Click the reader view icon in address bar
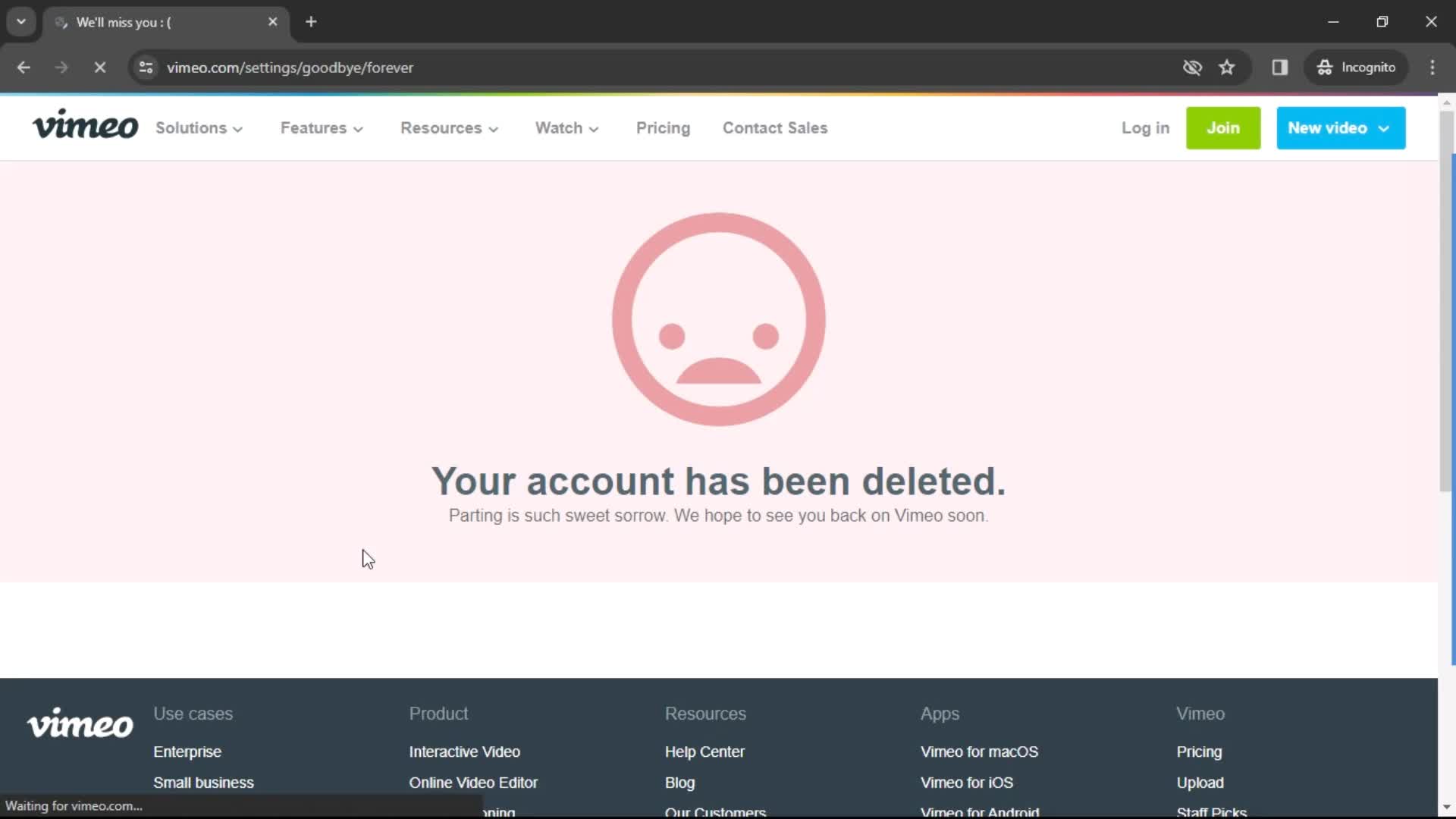1456x819 pixels. [1280, 67]
